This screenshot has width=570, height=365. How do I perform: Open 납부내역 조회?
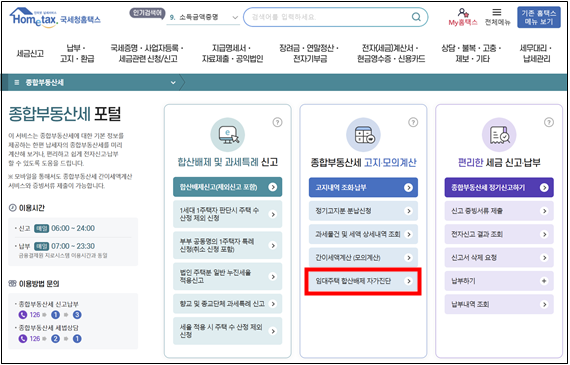click(499, 304)
